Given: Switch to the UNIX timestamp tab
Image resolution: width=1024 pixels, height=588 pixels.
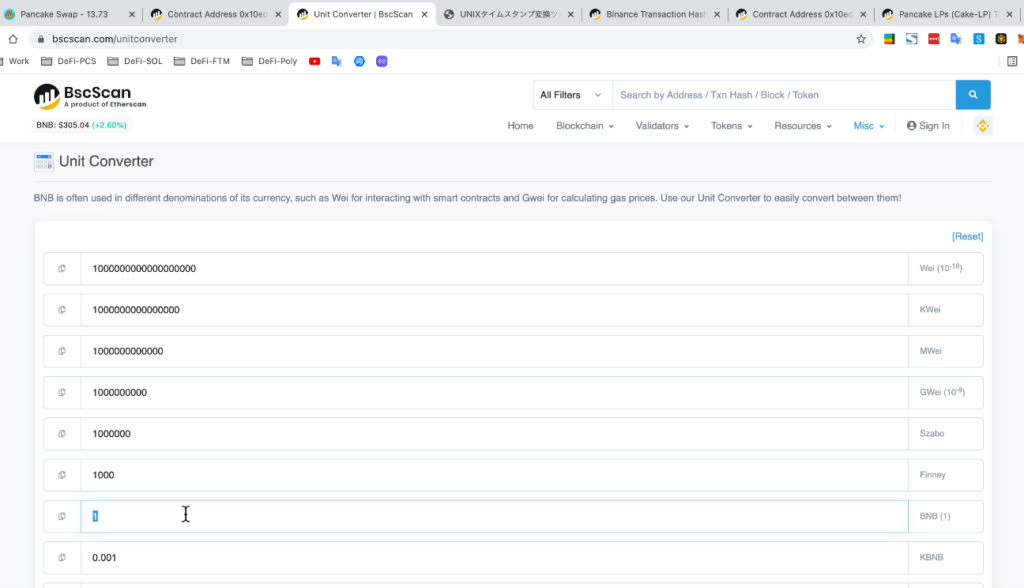Looking at the screenshot, I should coord(509,14).
